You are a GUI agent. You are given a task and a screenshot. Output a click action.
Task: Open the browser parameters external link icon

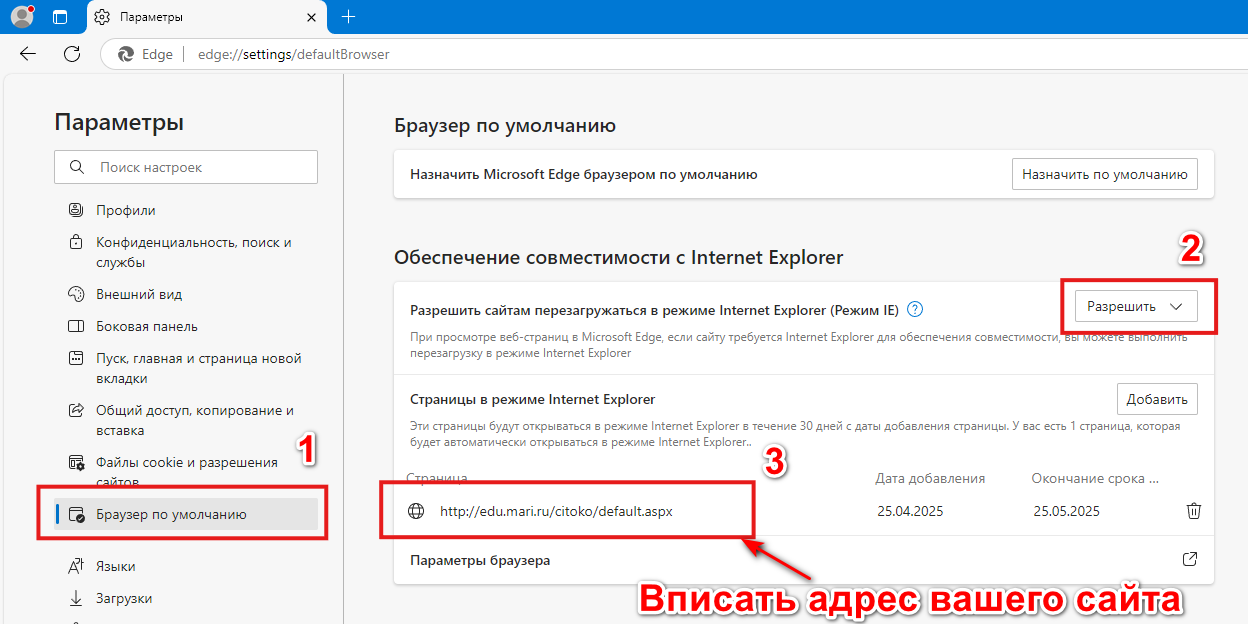1190,560
